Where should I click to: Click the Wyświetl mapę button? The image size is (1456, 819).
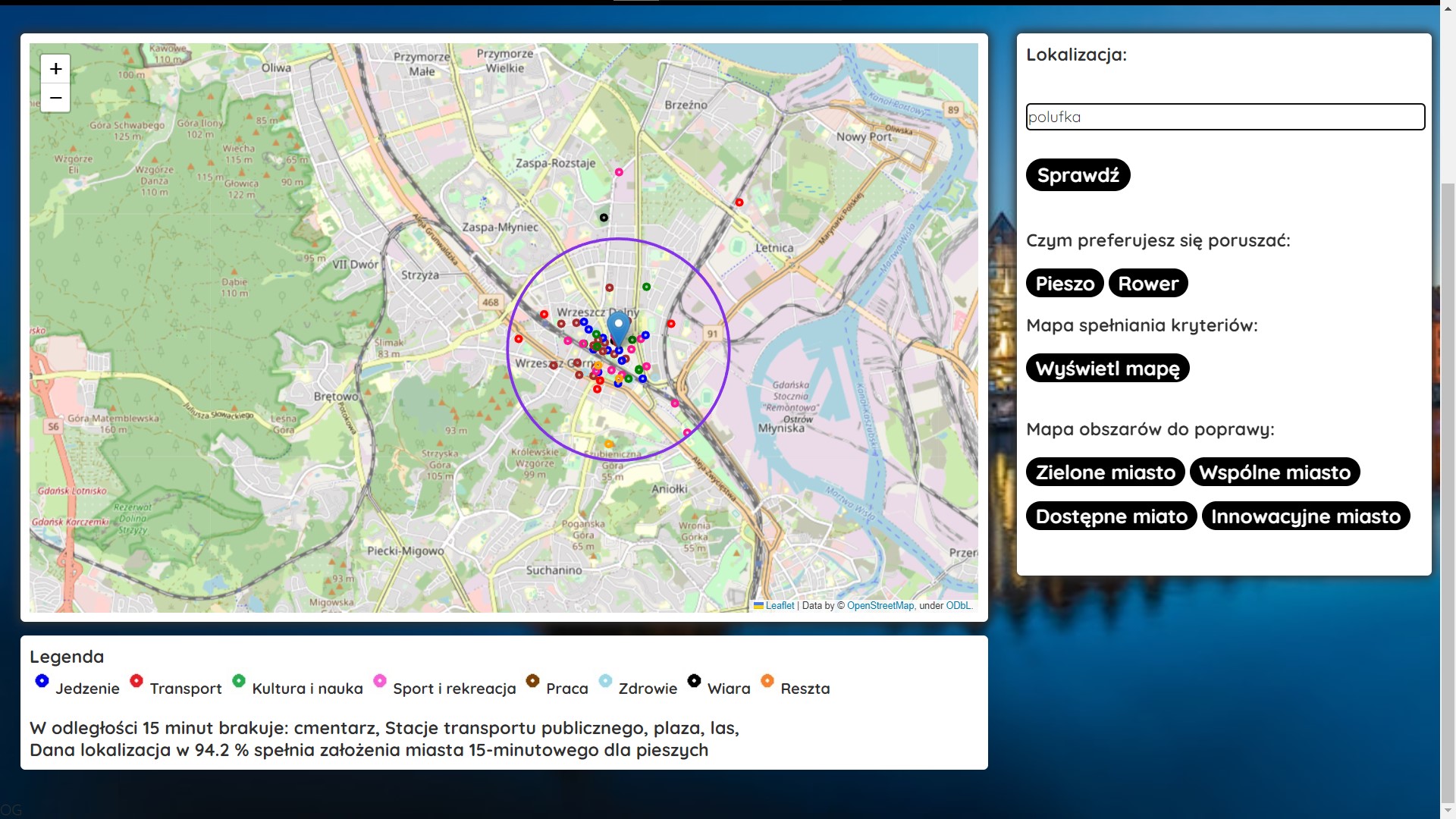[1107, 369]
